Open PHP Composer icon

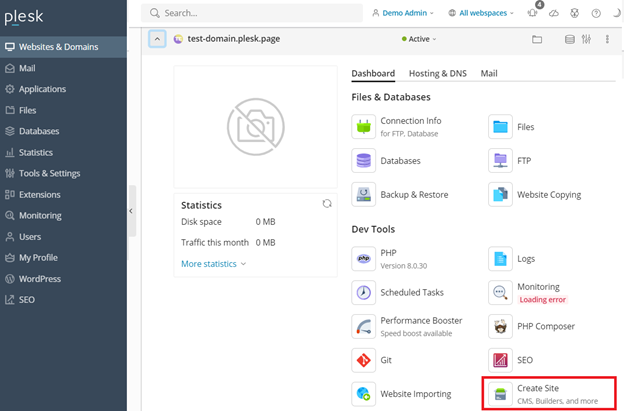click(500, 326)
